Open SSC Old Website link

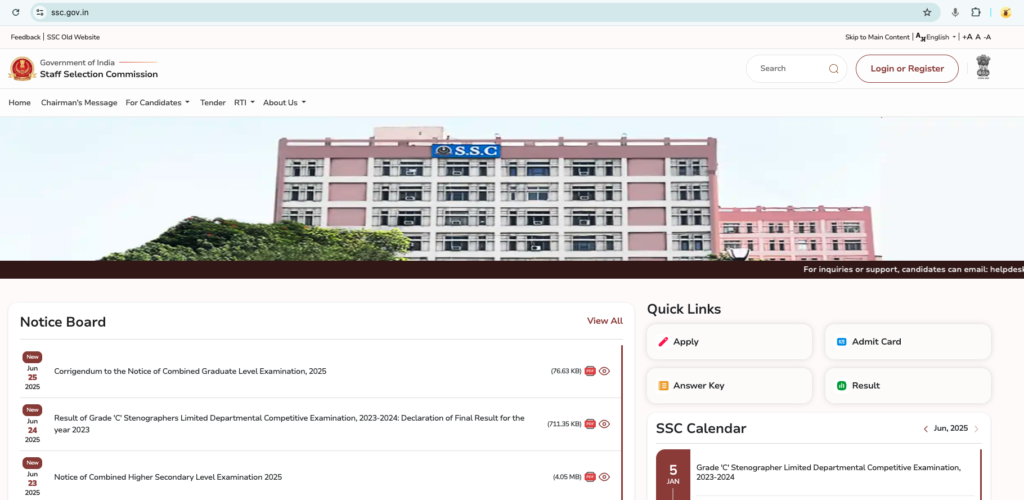point(73,37)
